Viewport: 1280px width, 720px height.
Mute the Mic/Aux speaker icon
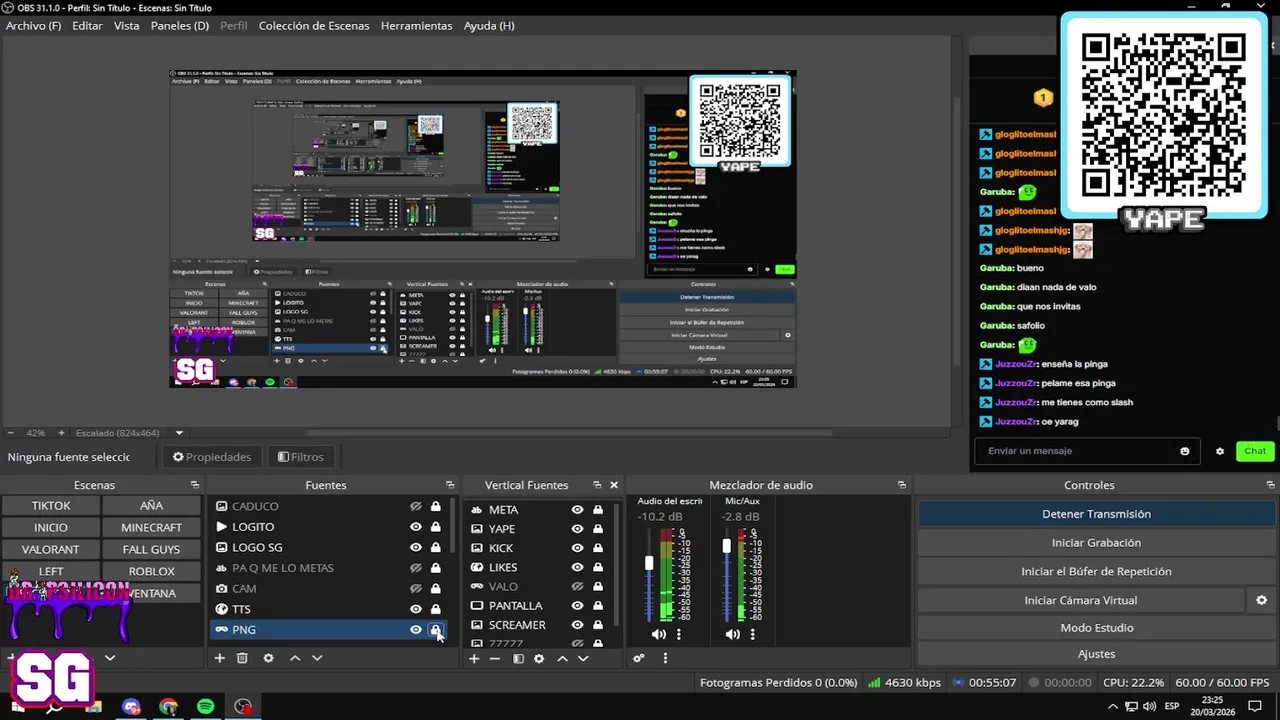click(x=733, y=634)
